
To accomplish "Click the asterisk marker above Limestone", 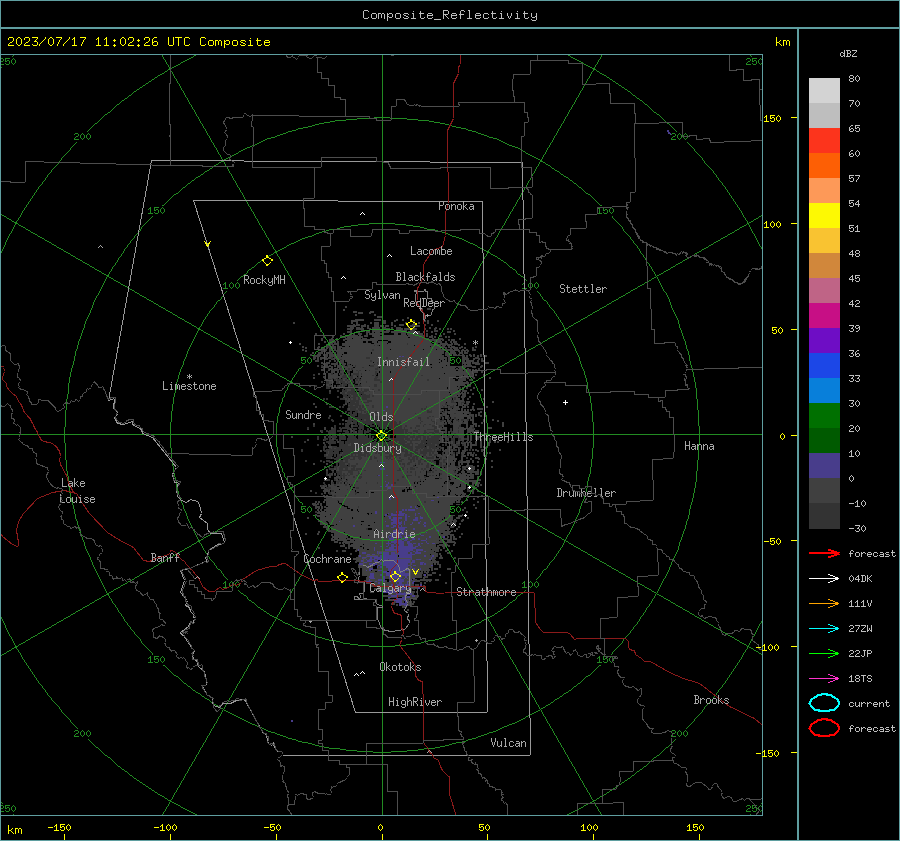I will point(189,377).
